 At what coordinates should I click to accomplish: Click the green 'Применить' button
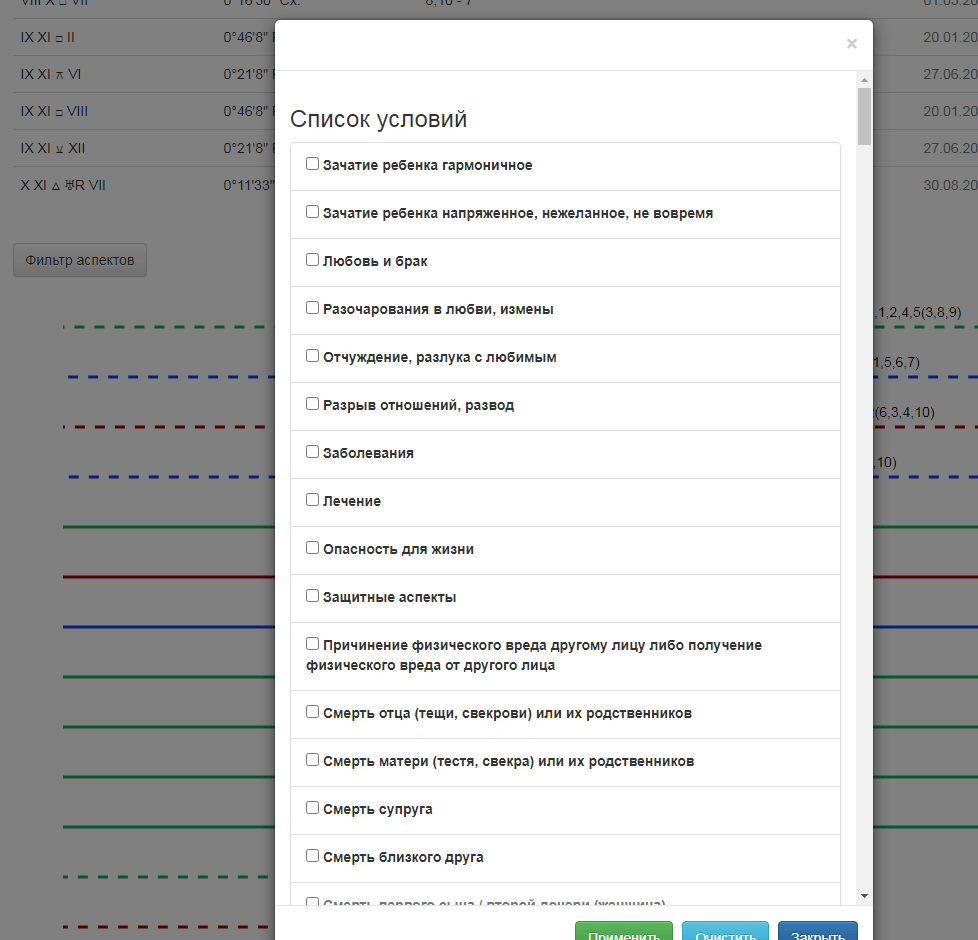coord(624,932)
